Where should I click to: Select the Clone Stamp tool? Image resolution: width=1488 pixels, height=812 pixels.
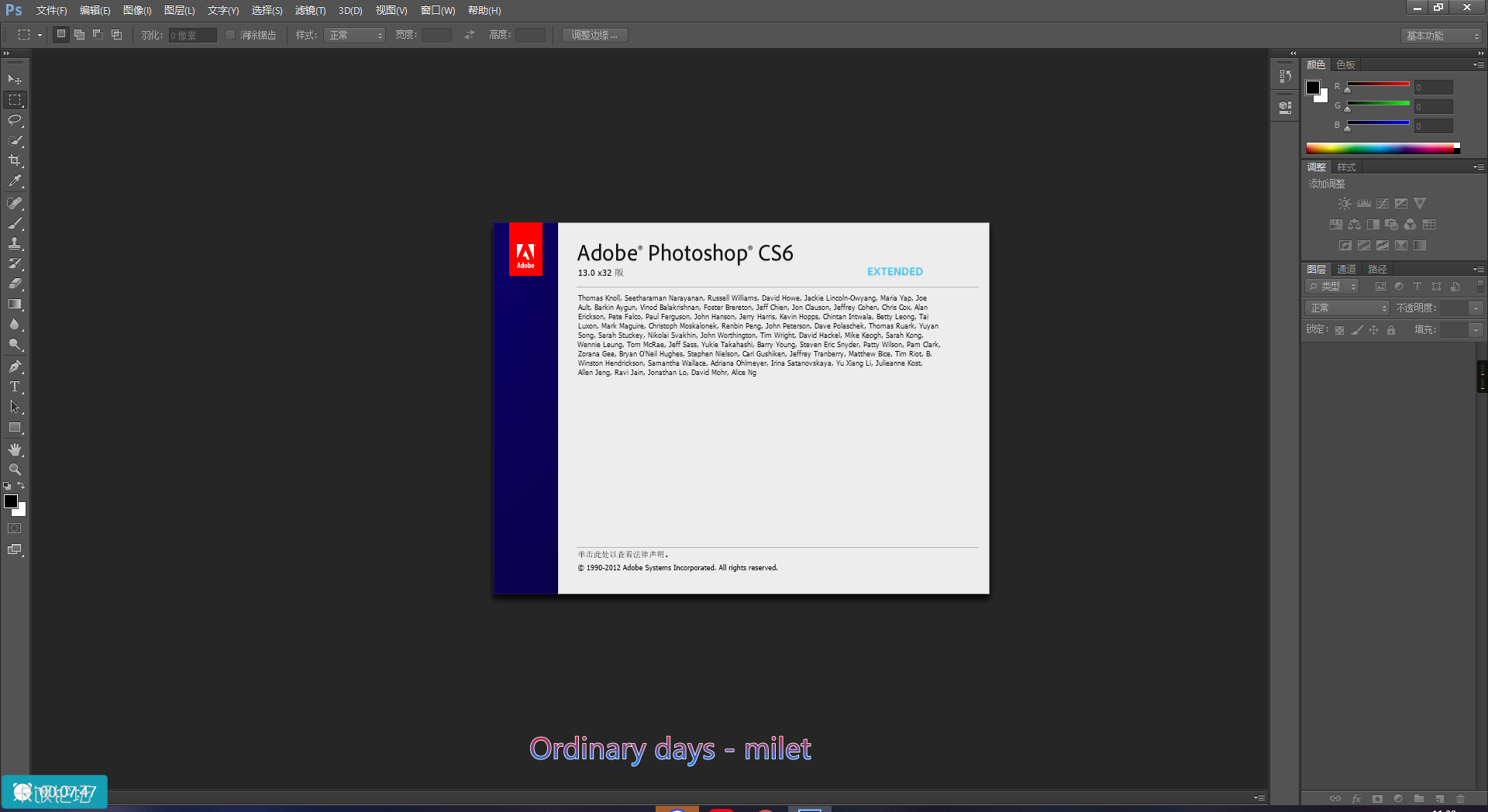click(15, 243)
